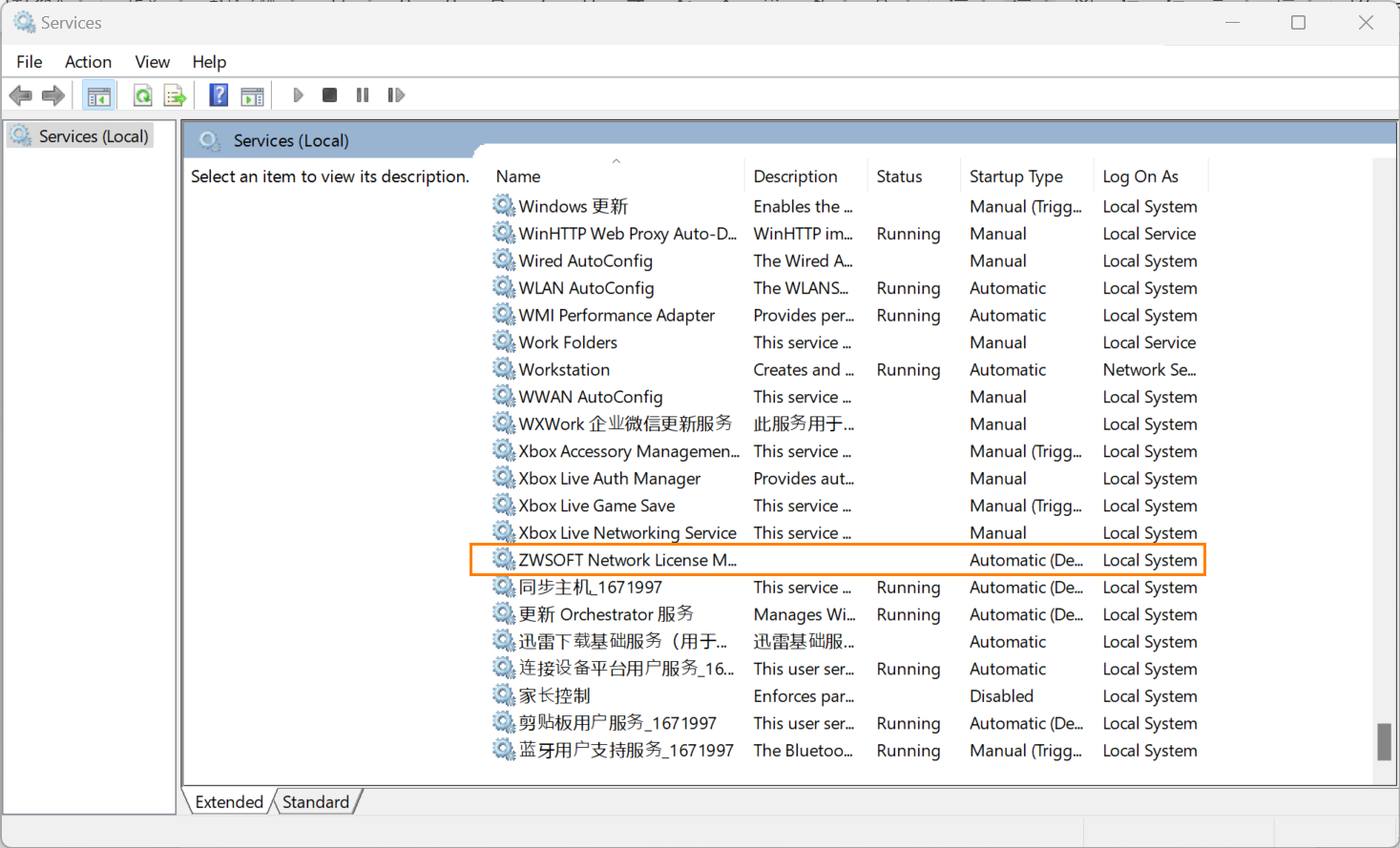
Task: Open the View menu
Action: [153, 62]
